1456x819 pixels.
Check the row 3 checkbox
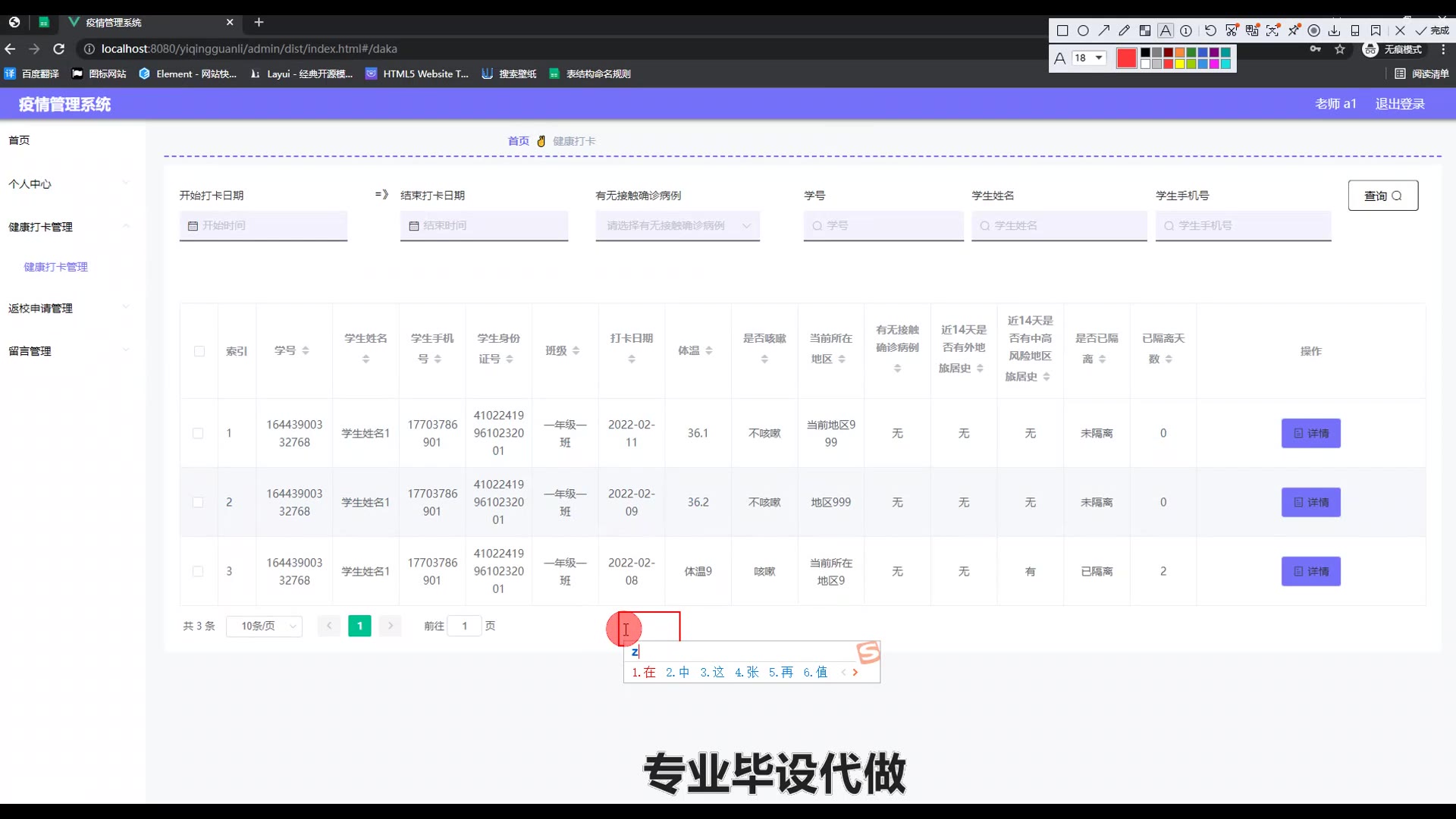[198, 572]
